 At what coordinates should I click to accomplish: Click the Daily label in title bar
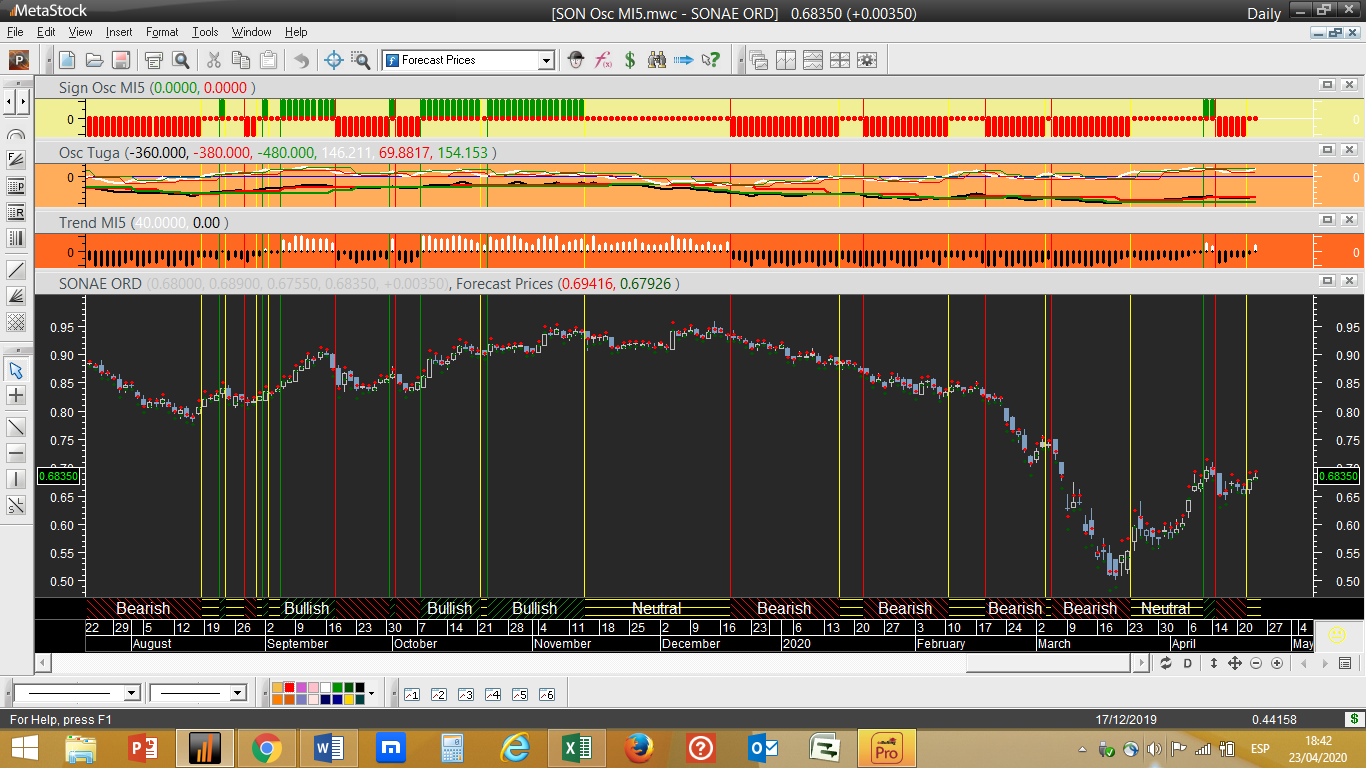pyautogui.click(x=1263, y=13)
